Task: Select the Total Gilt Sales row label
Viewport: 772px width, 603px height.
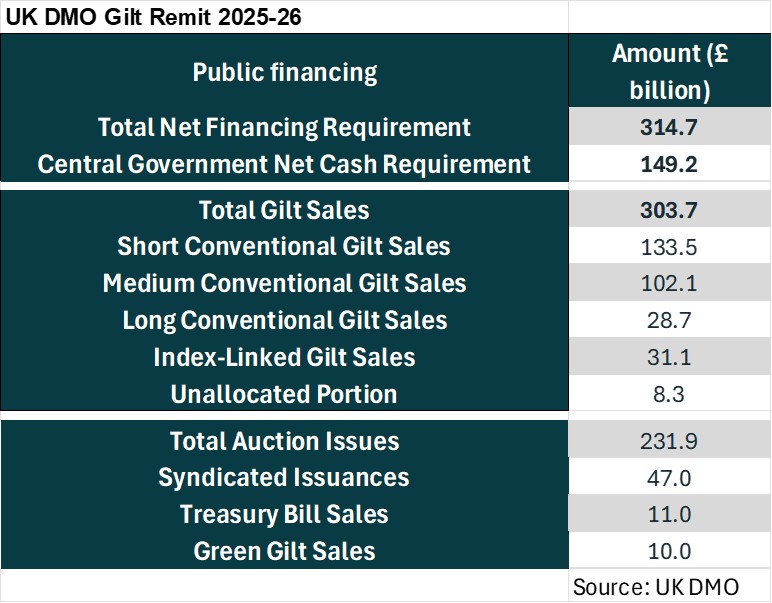Action: click(x=284, y=210)
